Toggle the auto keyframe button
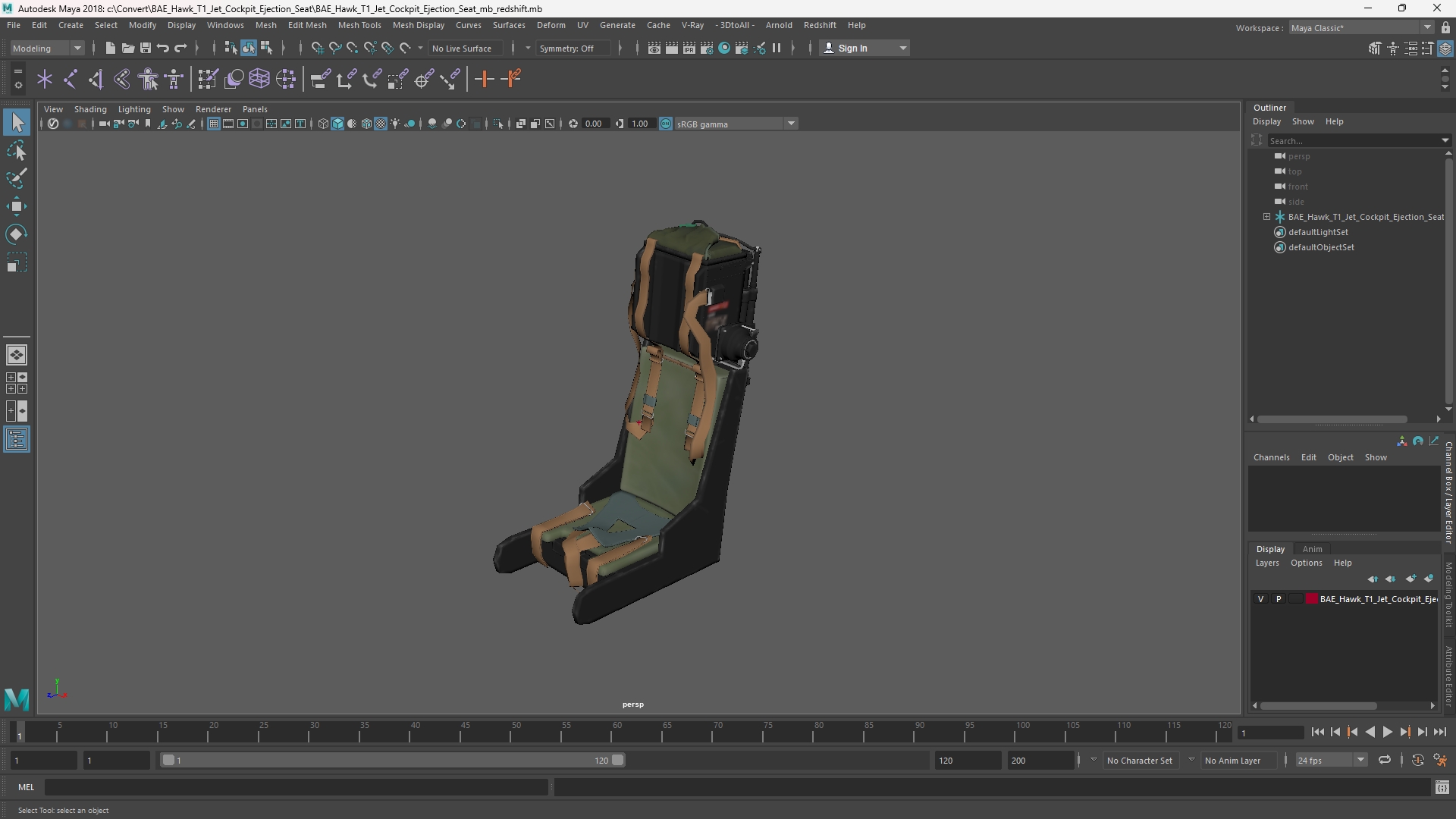This screenshot has width=1456, height=819. (x=1417, y=760)
